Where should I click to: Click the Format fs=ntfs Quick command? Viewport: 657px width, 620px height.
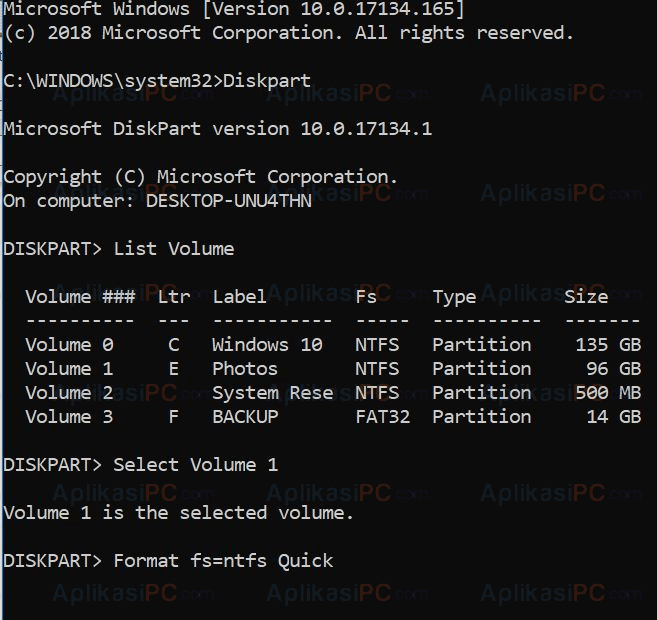click(x=223, y=561)
